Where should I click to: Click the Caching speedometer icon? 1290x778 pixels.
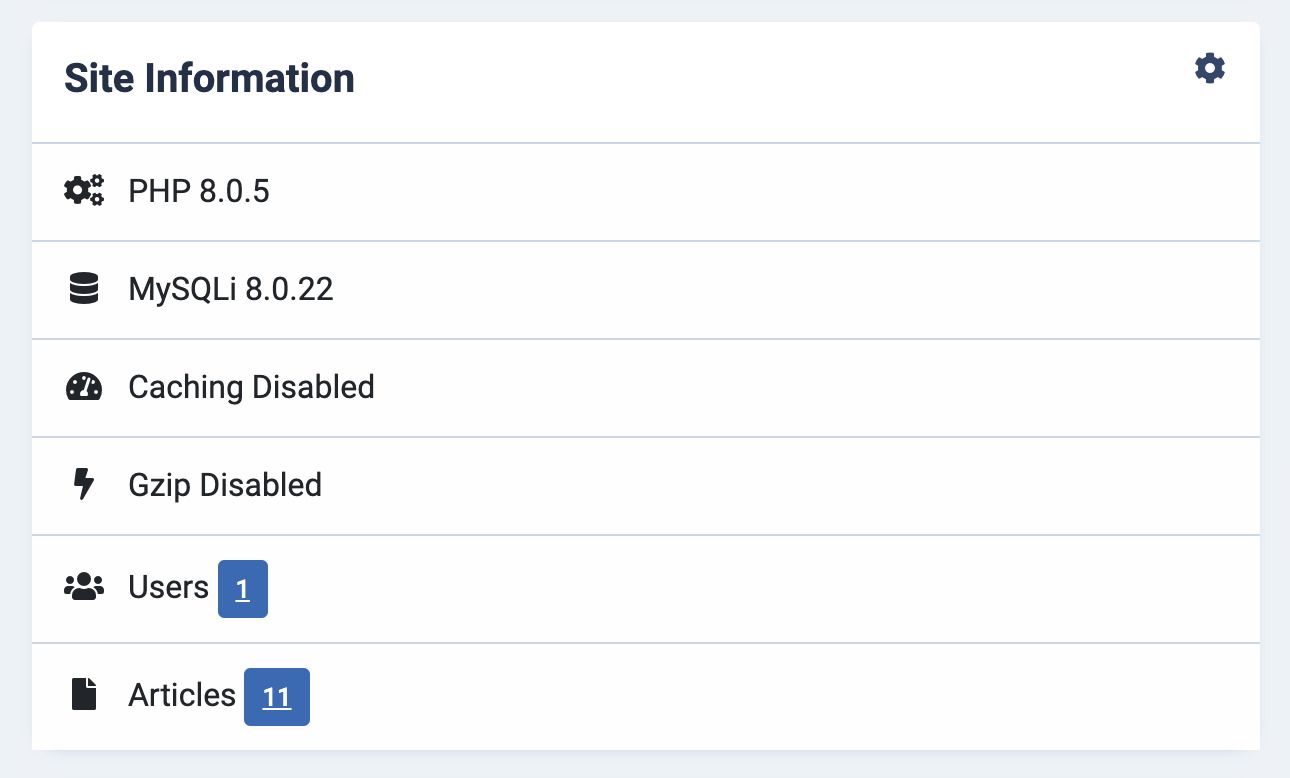tap(84, 387)
